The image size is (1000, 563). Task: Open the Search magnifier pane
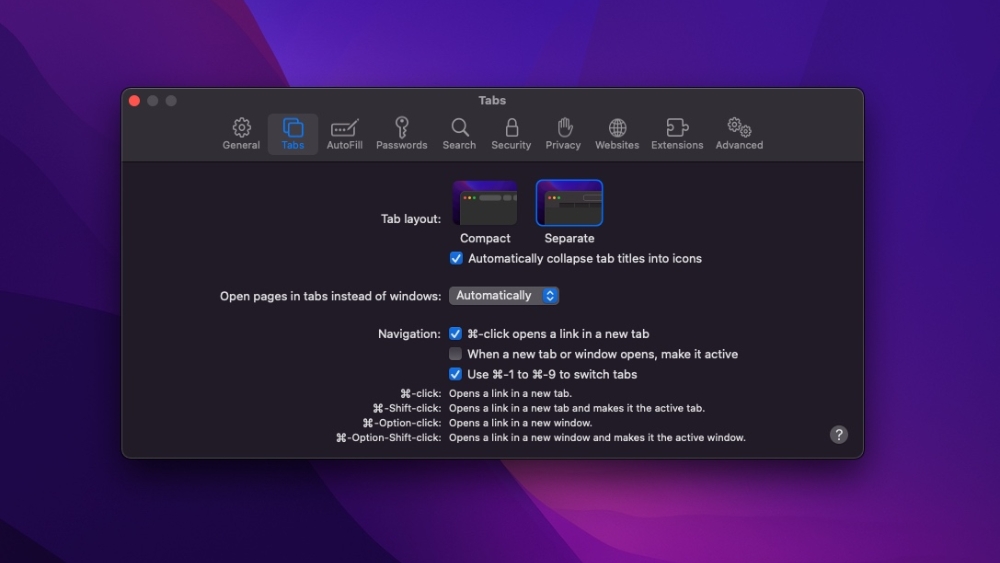(x=459, y=134)
